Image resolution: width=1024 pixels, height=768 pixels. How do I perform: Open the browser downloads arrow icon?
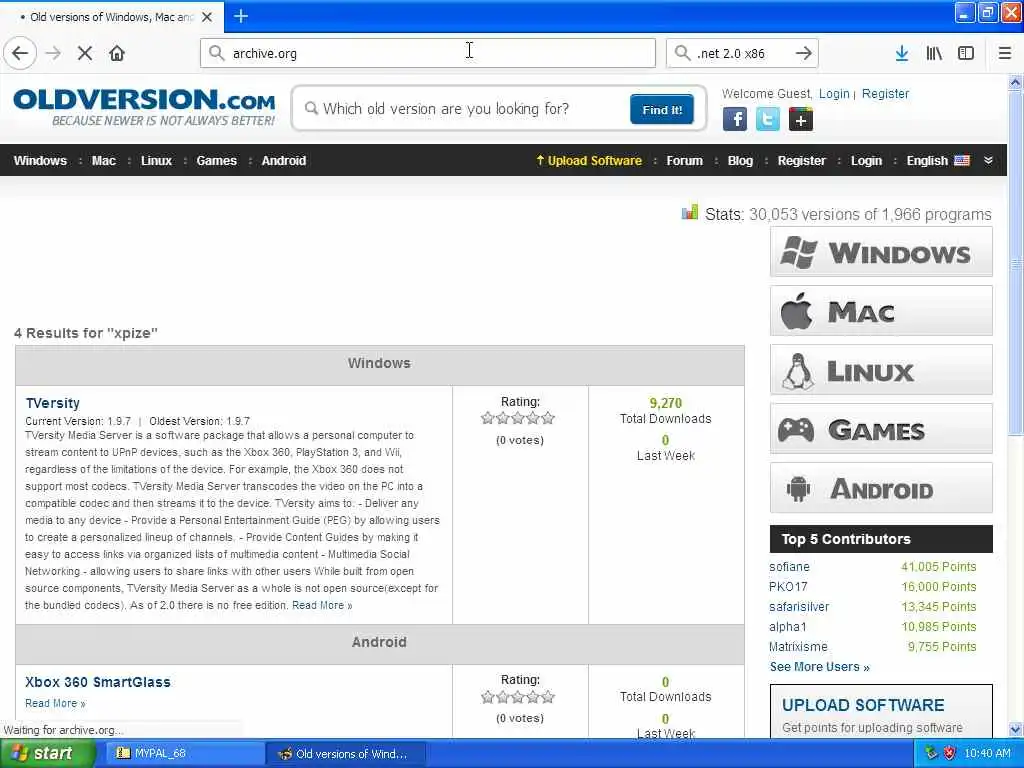pos(902,53)
